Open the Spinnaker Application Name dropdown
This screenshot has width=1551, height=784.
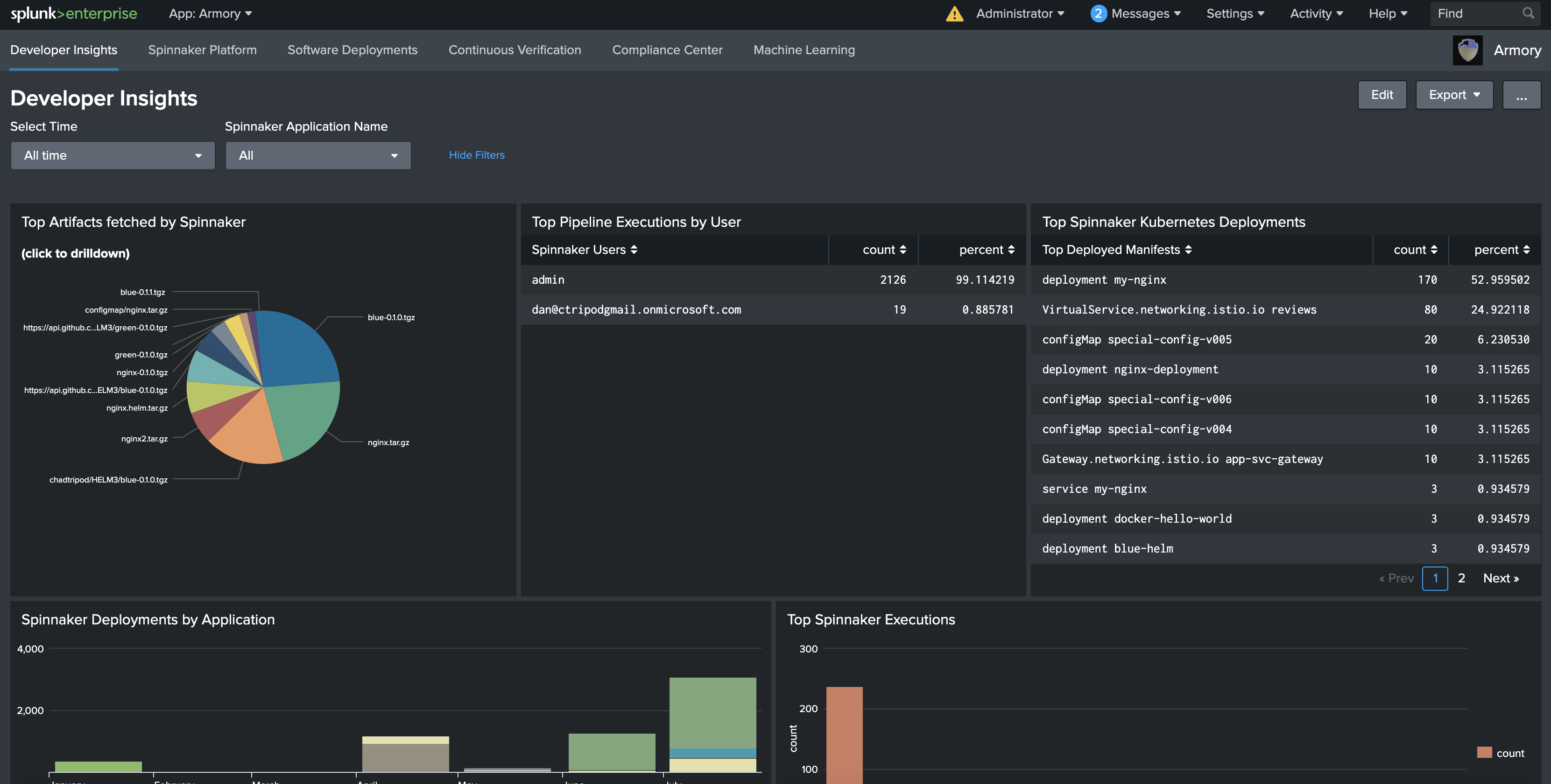pyautogui.click(x=318, y=155)
